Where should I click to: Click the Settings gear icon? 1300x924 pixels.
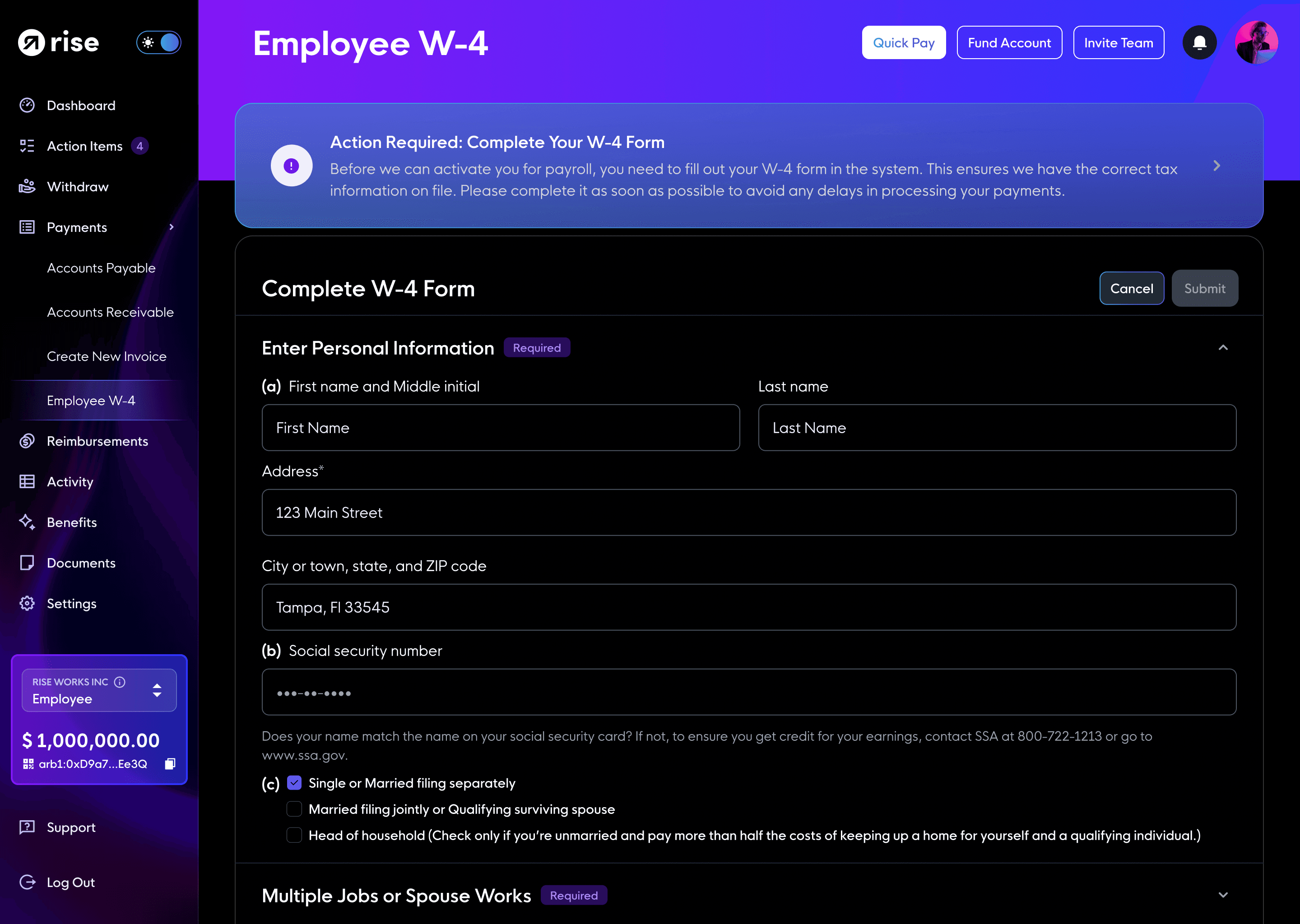(27, 603)
